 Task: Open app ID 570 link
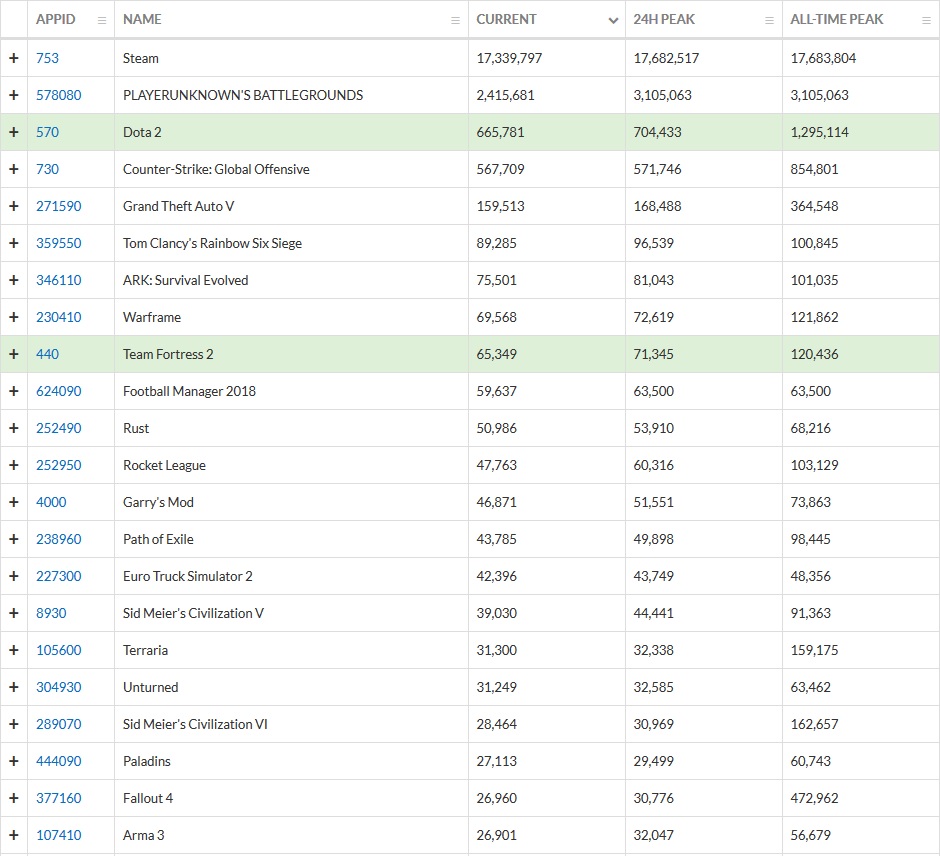(x=47, y=132)
